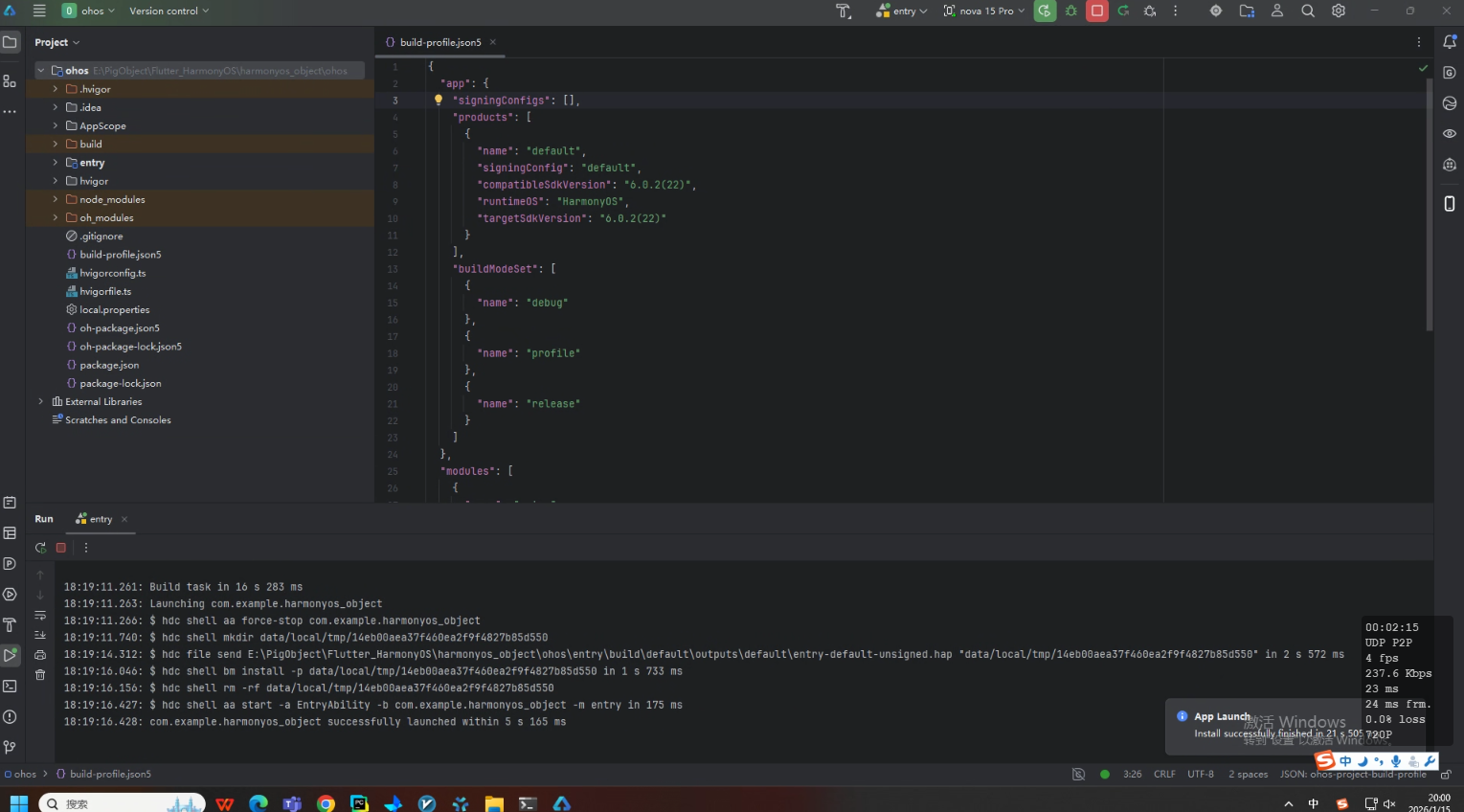Click JSON schema ohos-project-build-profile widget
Image resolution: width=1464 pixels, height=812 pixels.
tap(1353, 775)
